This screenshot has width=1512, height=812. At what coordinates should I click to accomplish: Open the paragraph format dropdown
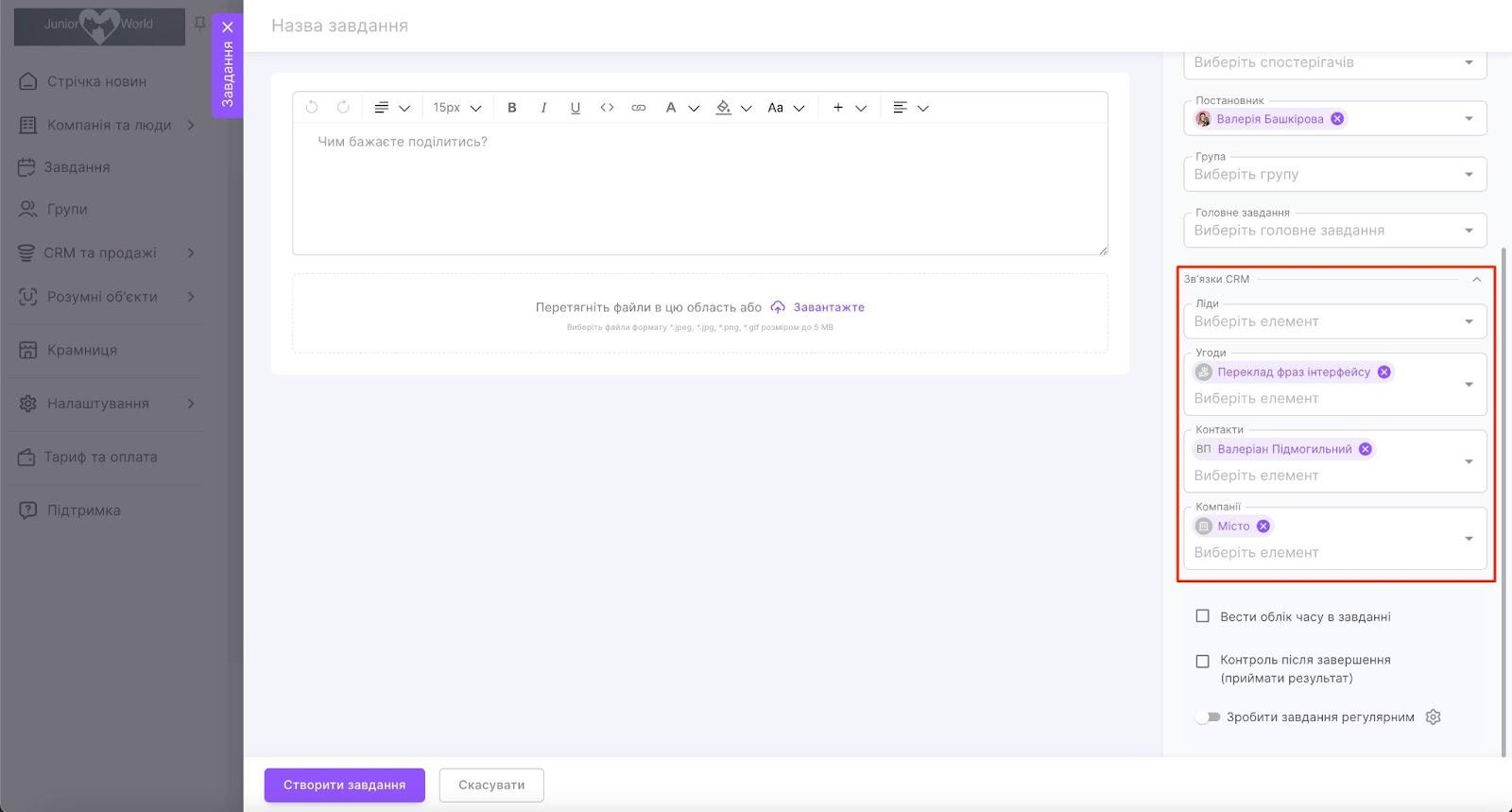(391, 108)
